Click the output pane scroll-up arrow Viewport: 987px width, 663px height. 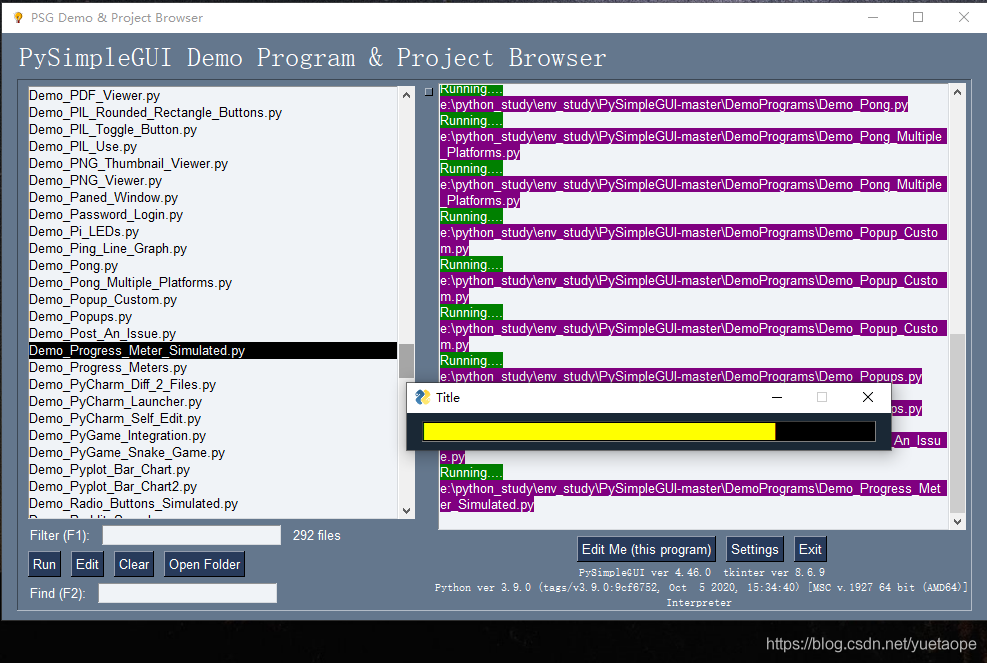point(957,92)
